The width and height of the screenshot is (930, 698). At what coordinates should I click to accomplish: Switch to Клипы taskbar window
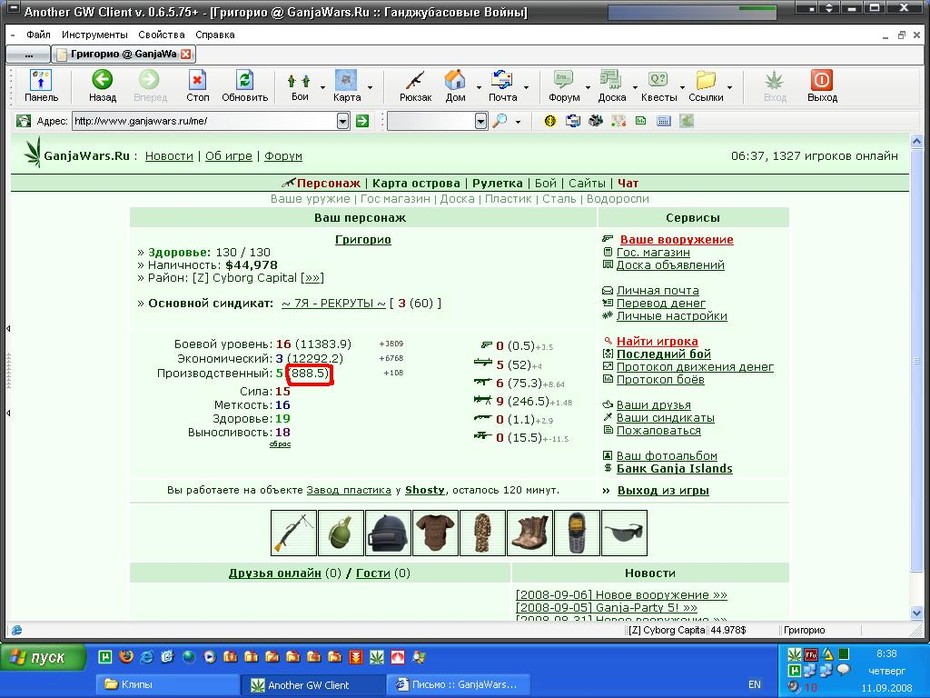[167, 684]
